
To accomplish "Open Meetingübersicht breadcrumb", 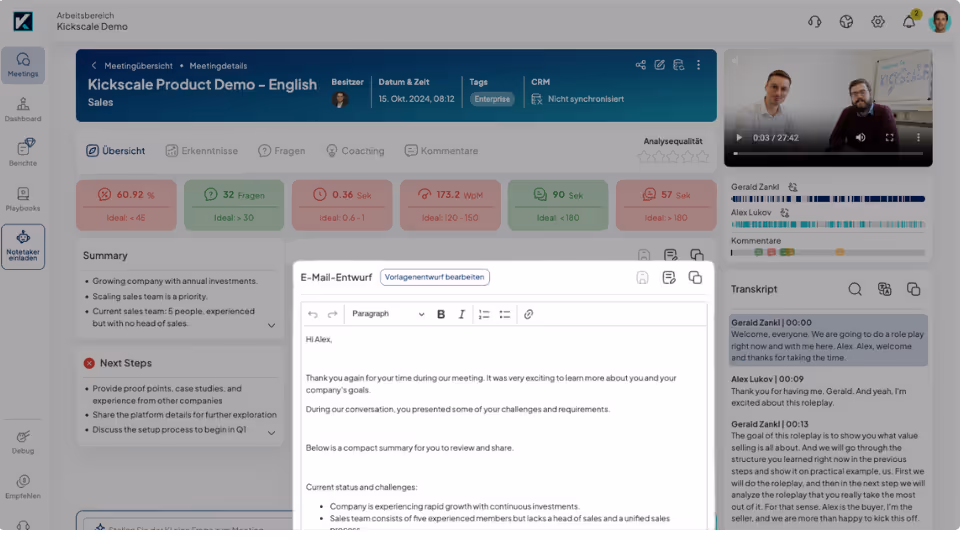I will coord(138,66).
